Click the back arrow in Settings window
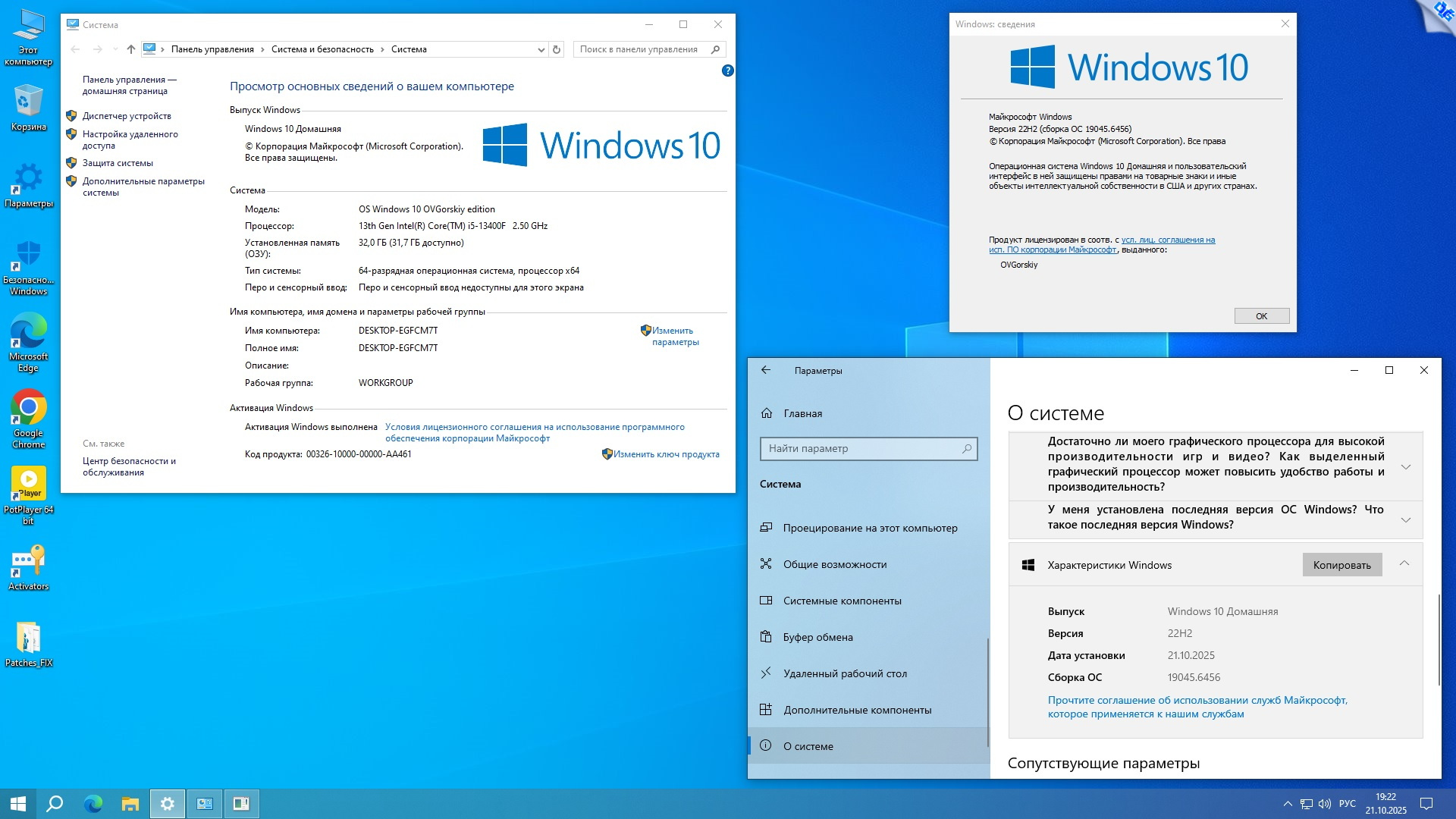 (766, 370)
